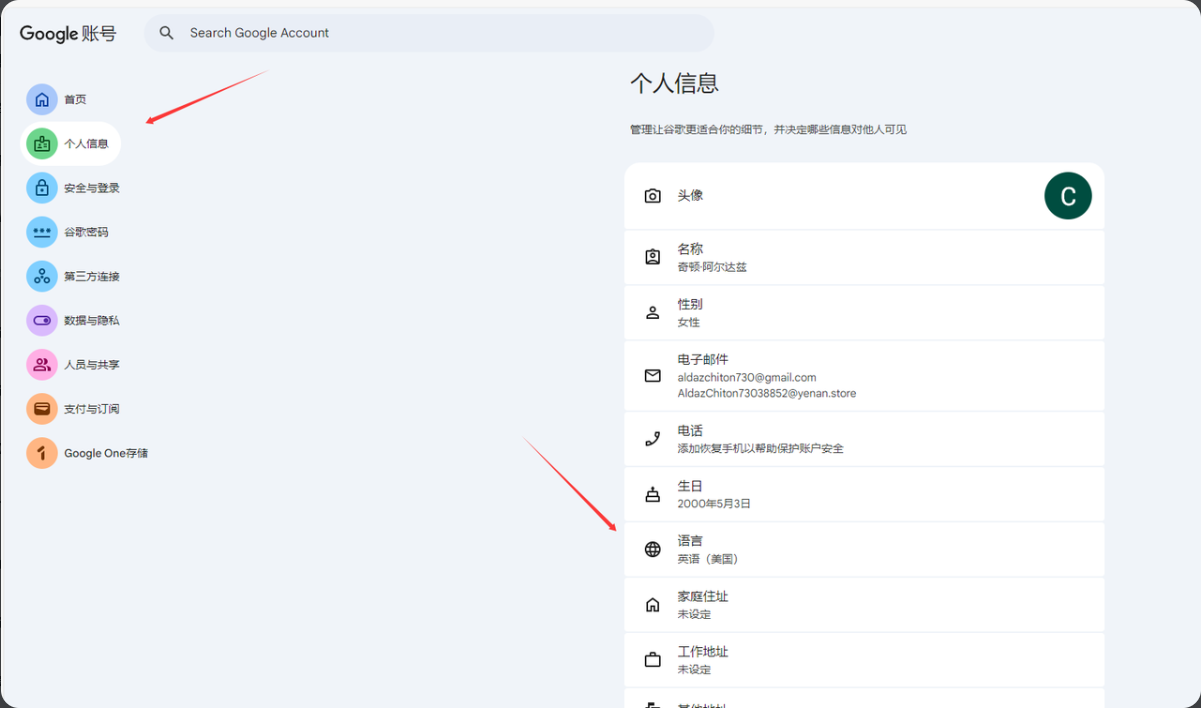The image size is (1201, 708).
Task: Click the 首页 home icon
Action: (42, 99)
